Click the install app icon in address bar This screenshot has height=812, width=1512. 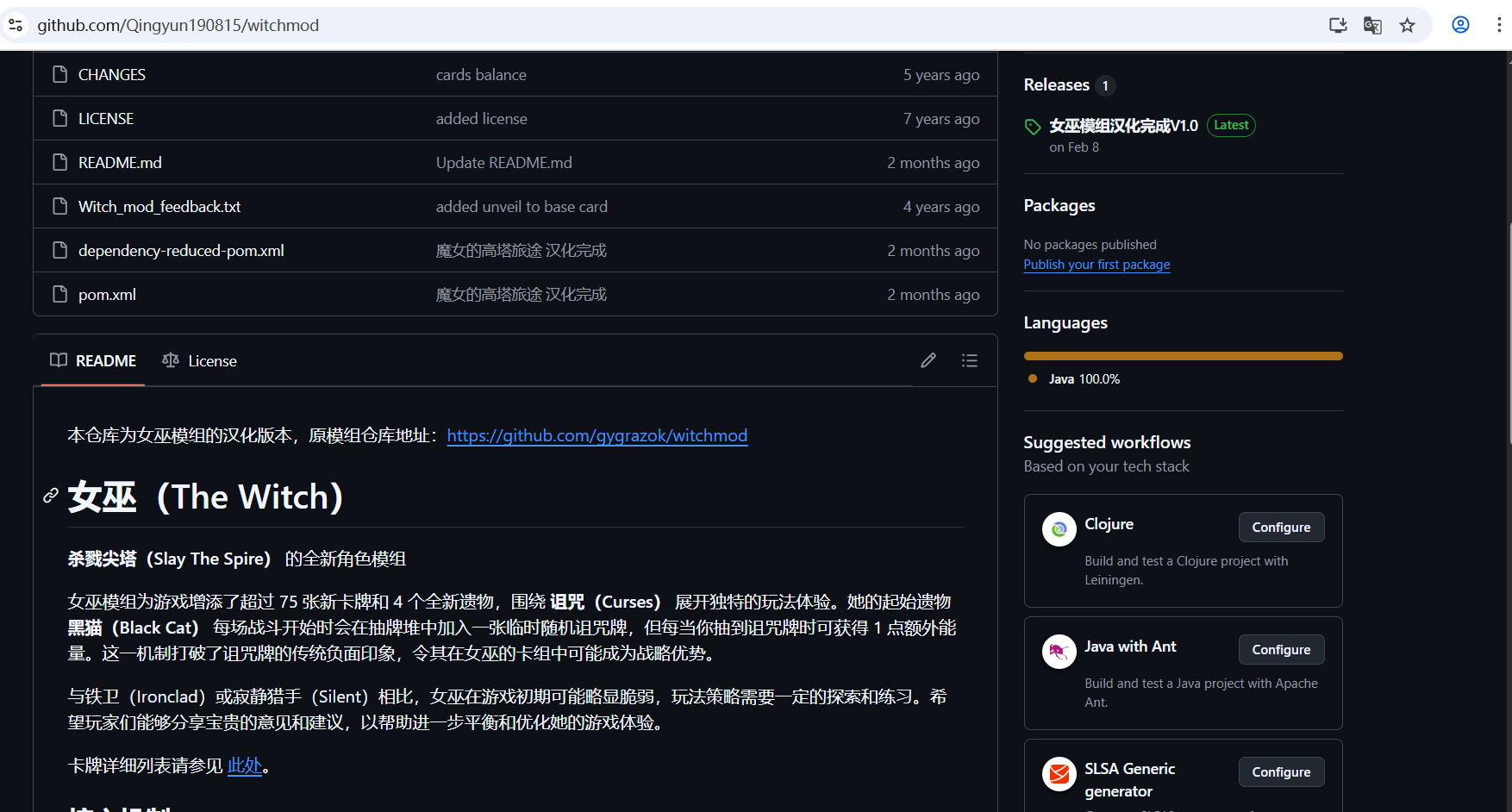coord(1338,25)
